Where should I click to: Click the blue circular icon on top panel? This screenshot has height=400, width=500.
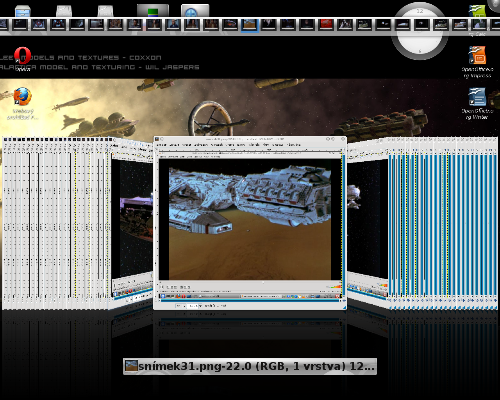click(x=195, y=11)
